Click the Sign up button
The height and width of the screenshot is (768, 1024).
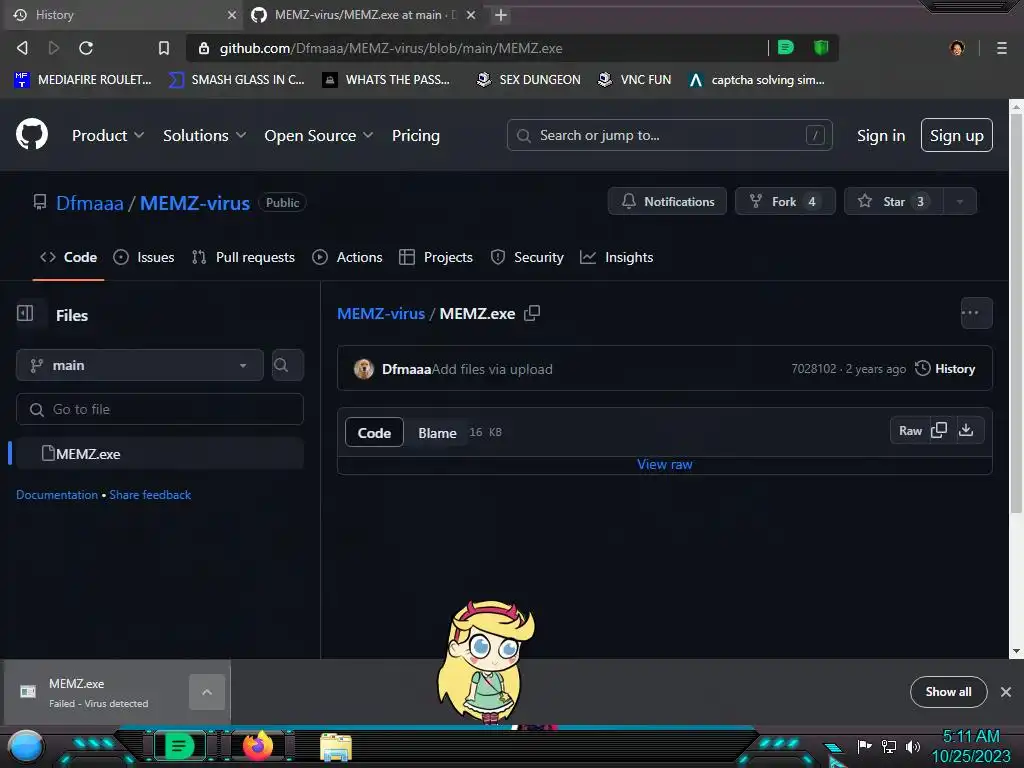pos(957,135)
